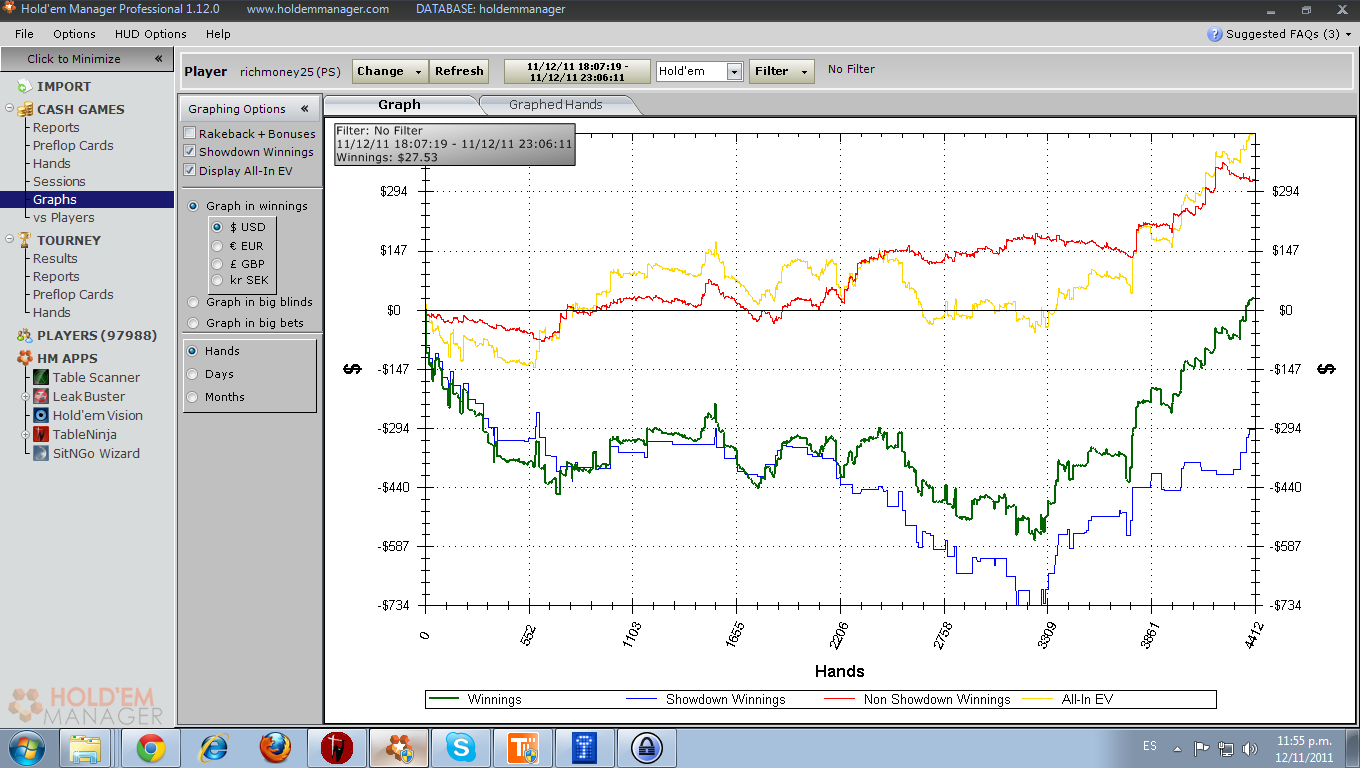Click the ES language indicator
Image resolution: width=1360 pixels, height=768 pixels.
click(1150, 747)
